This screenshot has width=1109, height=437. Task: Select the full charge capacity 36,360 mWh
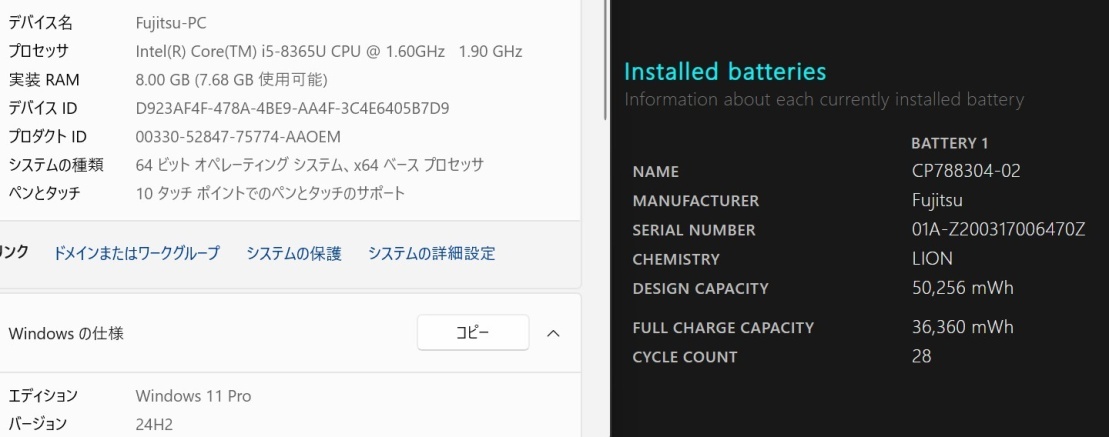click(x=963, y=327)
